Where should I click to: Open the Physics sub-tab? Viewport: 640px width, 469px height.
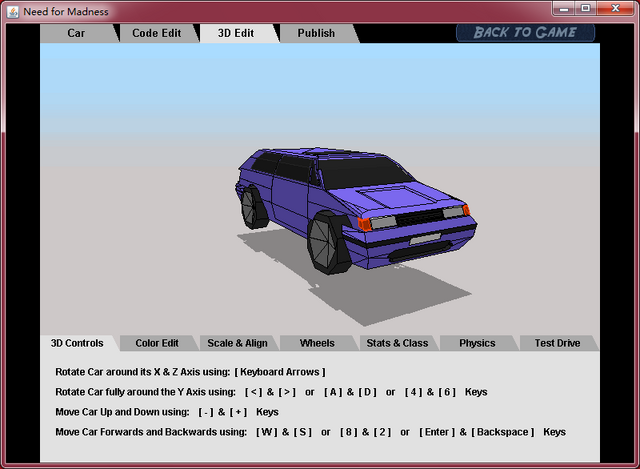[477, 343]
